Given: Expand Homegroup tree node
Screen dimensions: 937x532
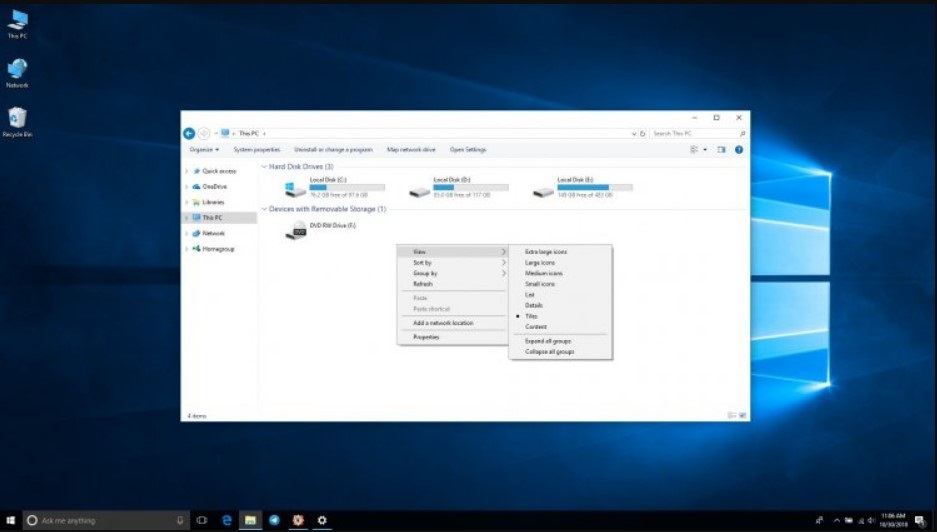Looking at the screenshot, I should [186, 249].
